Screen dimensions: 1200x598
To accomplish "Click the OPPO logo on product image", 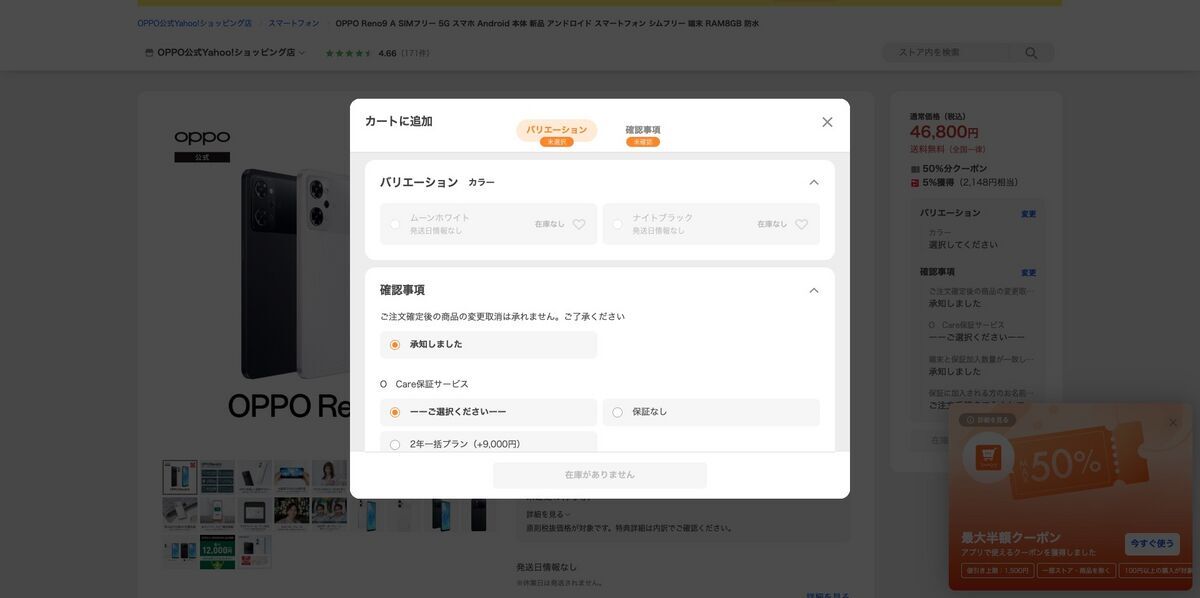I will click(202, 138).
